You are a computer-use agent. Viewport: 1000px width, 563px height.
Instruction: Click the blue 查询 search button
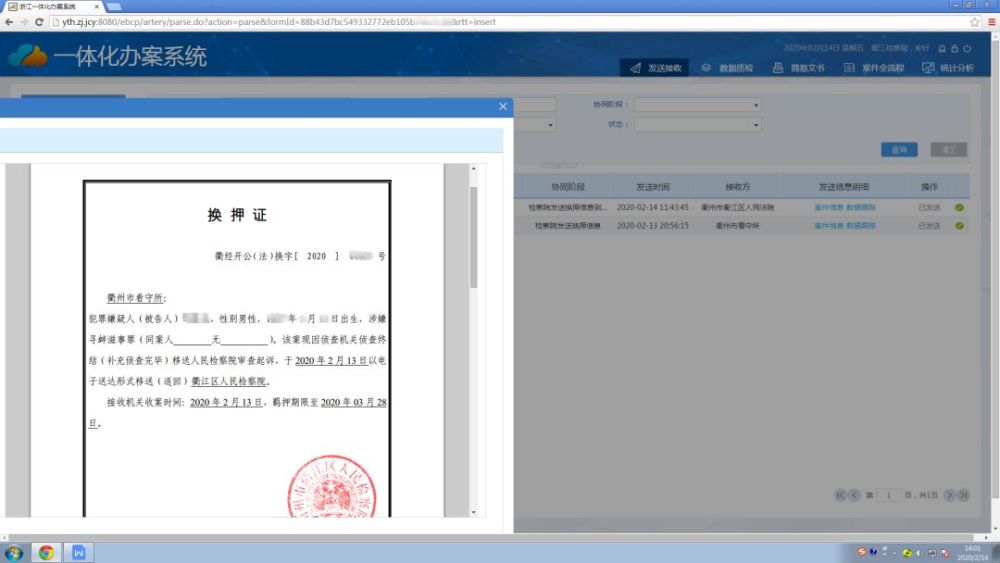tap(899, 150)
